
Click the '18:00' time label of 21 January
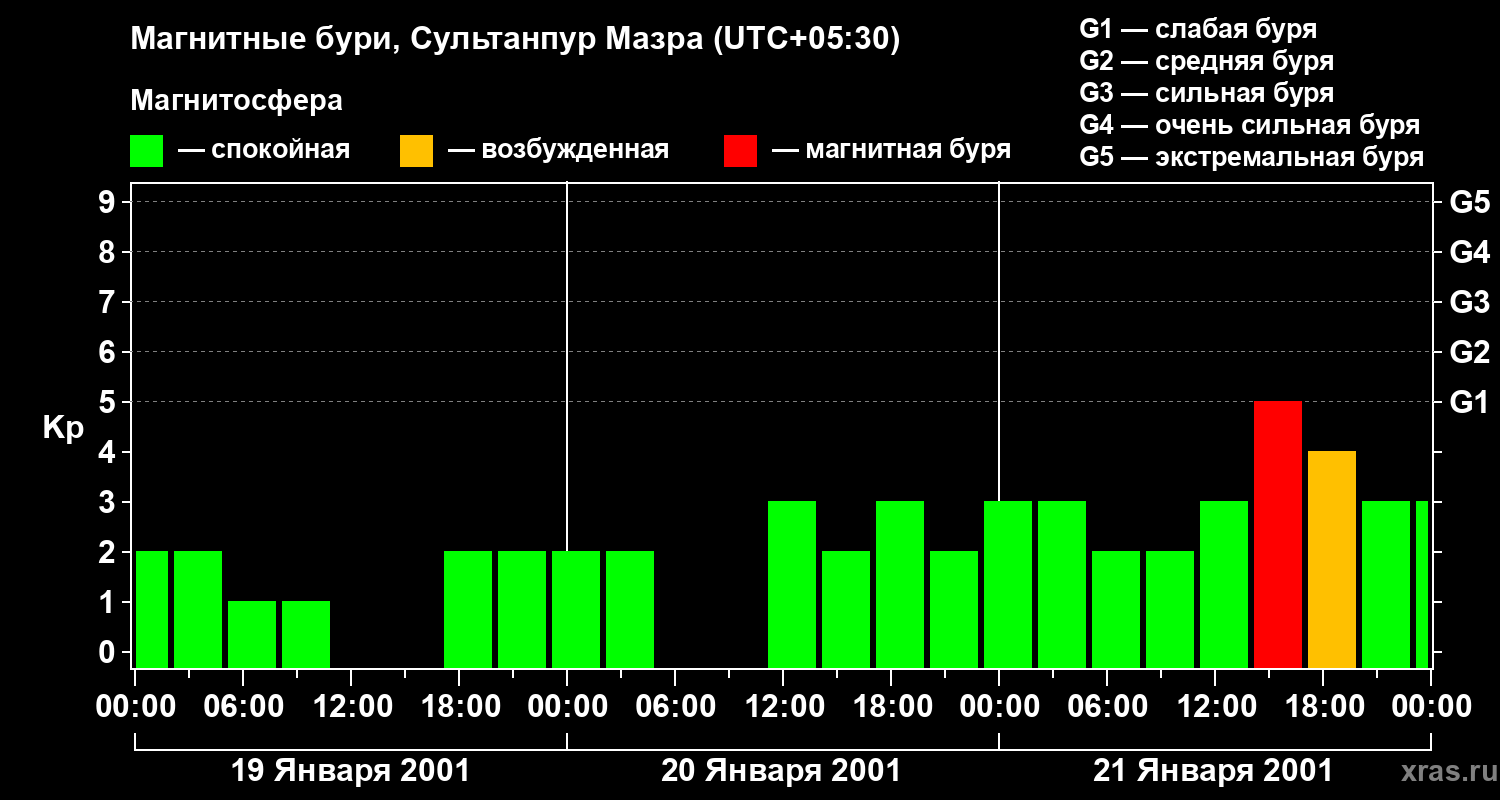point(1323,707)
